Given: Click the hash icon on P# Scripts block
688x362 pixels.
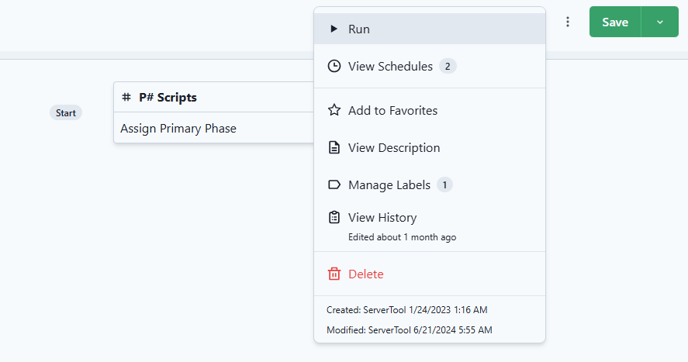Looking at the screenshot, I should pyautogui.click(x=126, y=97).
